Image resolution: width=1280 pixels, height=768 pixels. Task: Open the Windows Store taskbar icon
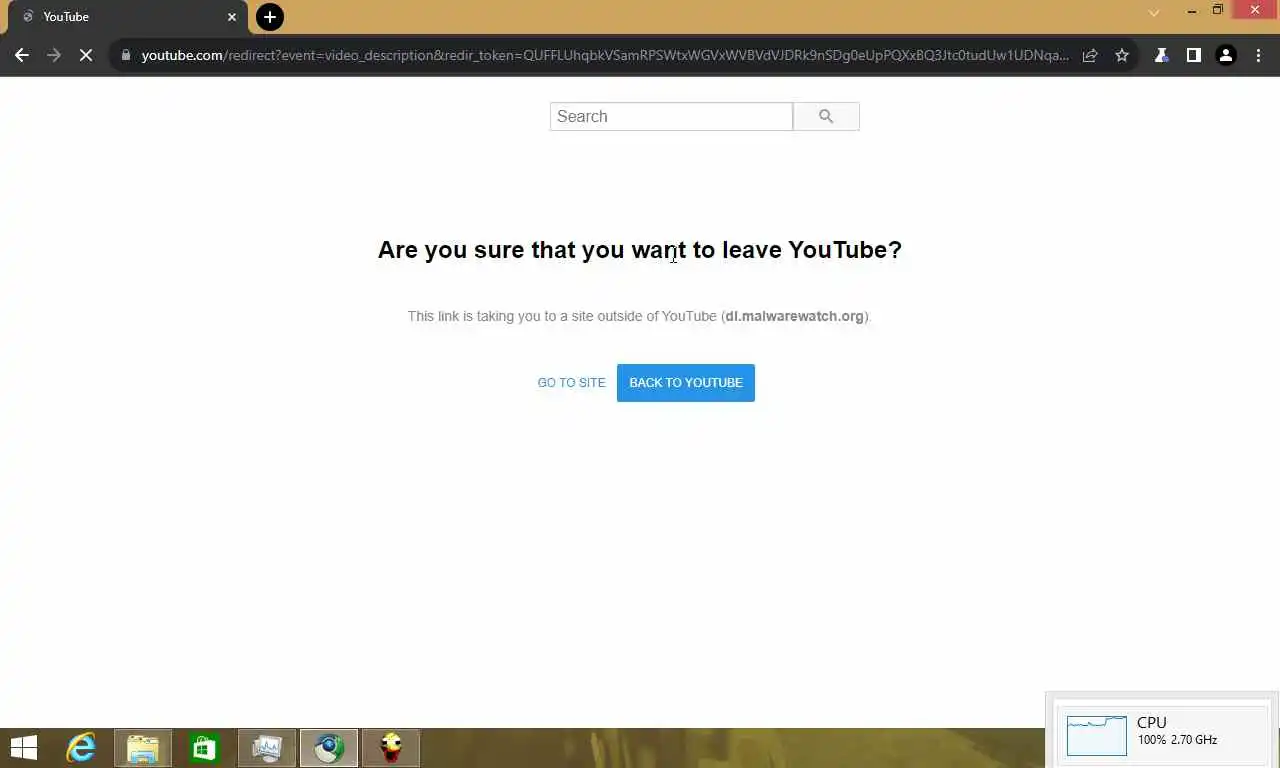pyautogui.click(x=205, y=748)
